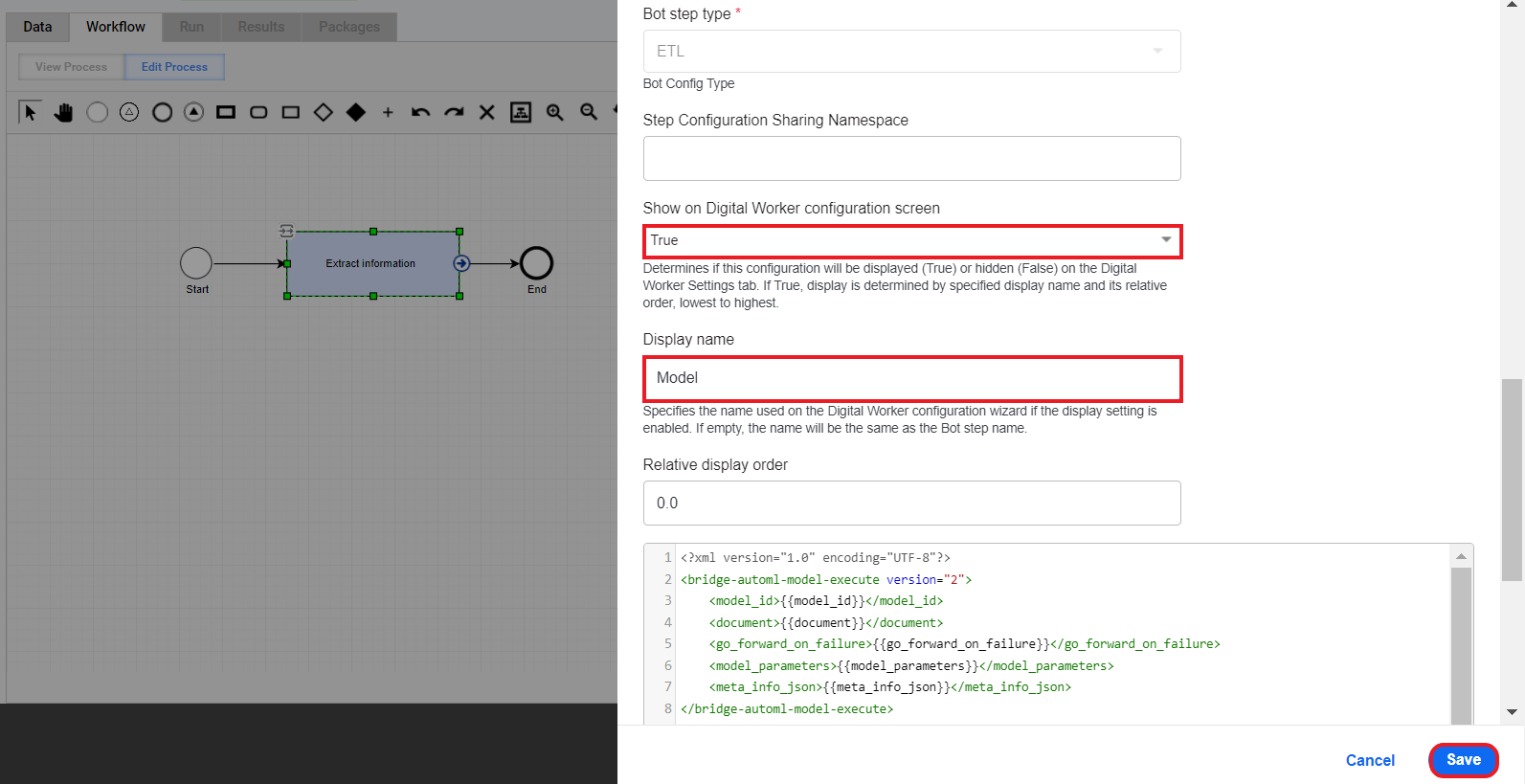The width and height of the screenshot is (1525, 784).
Task: Pick the thick-bordered rectangle shape
Action: [226, 112]
